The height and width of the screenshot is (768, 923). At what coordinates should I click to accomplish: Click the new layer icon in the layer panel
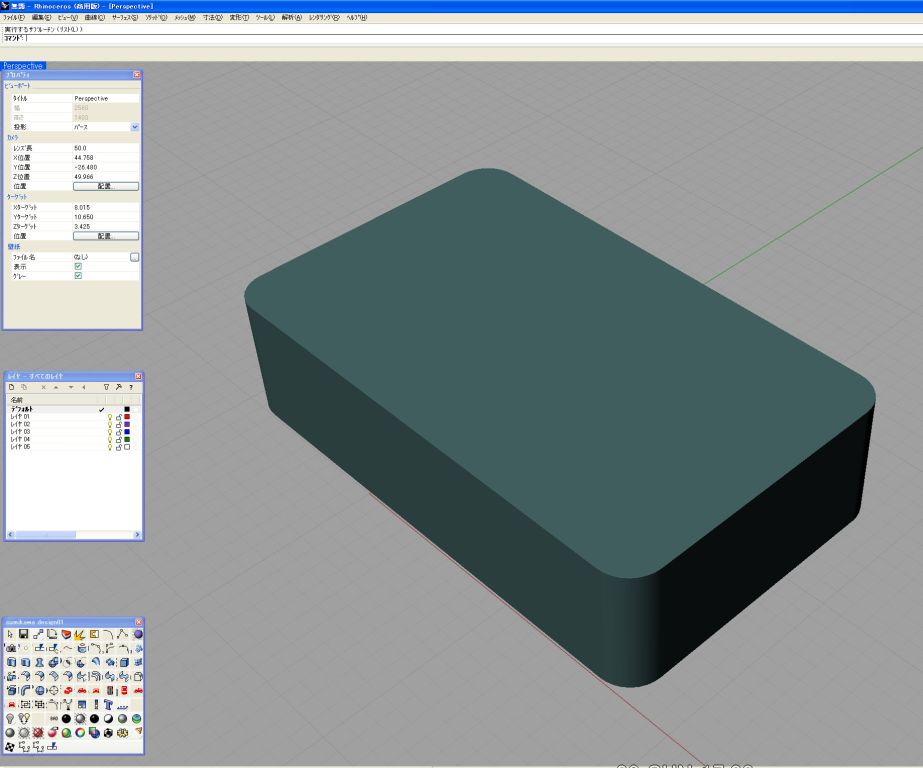coord(11,386)
